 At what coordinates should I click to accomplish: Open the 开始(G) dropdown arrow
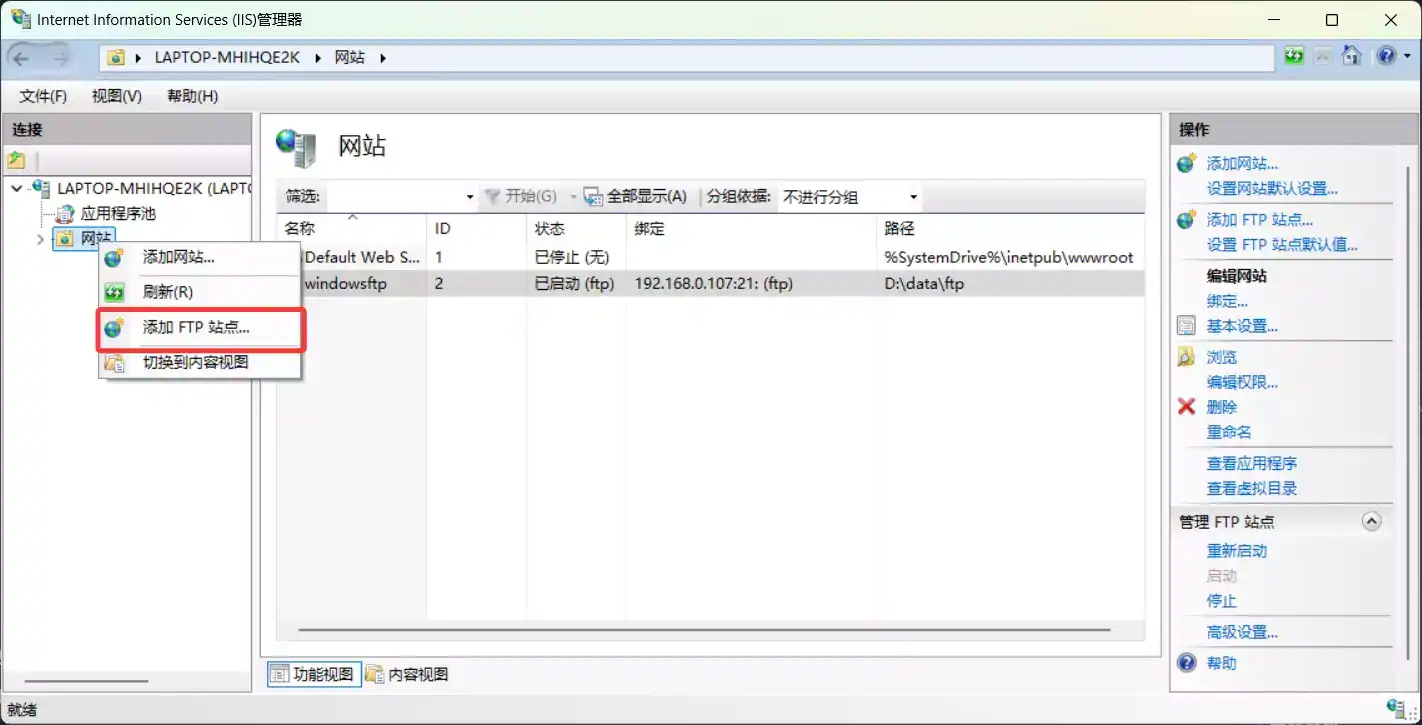(x=574, y=197)
